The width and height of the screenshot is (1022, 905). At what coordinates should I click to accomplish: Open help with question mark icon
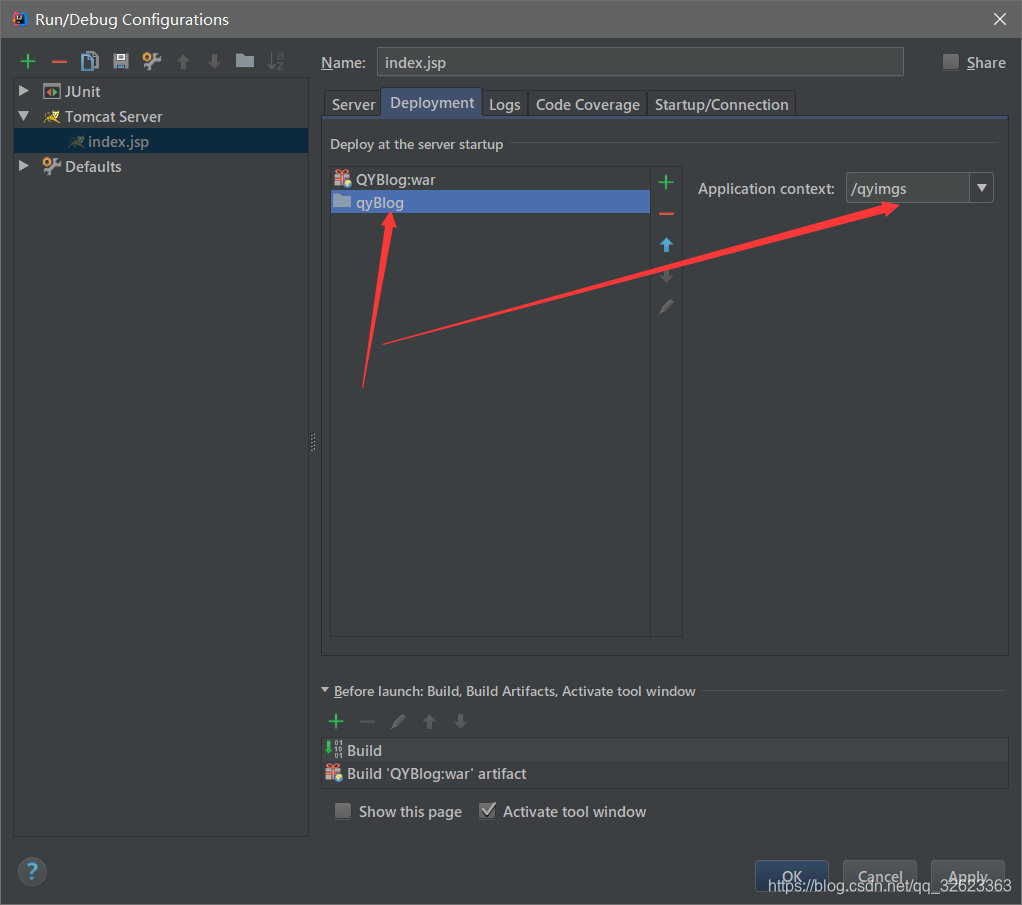(x=33, y=871)
